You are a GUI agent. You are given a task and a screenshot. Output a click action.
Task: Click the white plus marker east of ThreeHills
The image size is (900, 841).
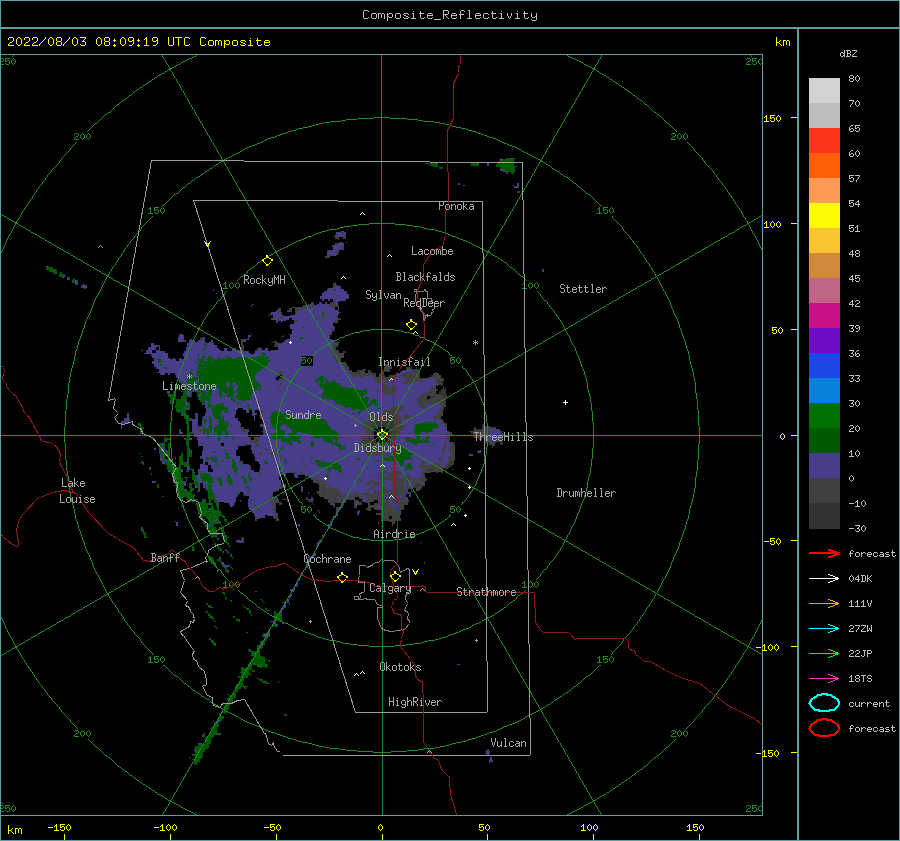tap(565, 402)
